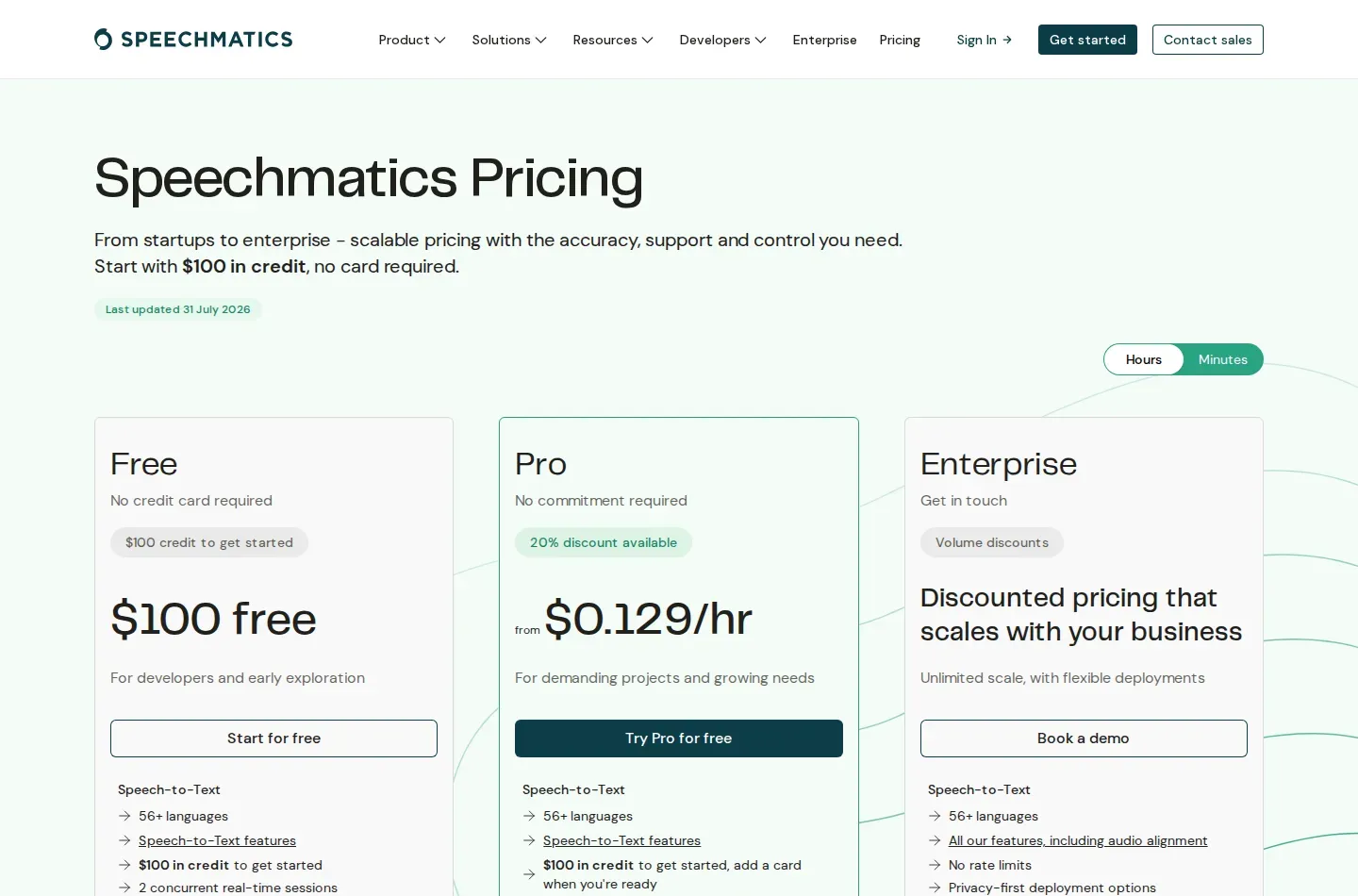The width and height of the screenshot is (1358, 896).
Task: Click arrow icon beside Enterprise '56+ languages'
Action: click(935, 816)
